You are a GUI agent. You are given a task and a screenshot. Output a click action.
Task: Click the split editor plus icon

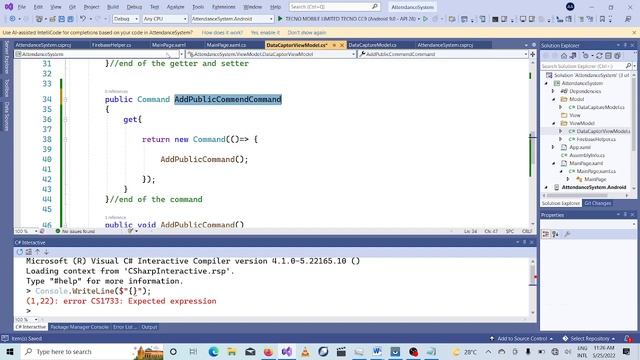pyautogui.click(x=533, y=54)
